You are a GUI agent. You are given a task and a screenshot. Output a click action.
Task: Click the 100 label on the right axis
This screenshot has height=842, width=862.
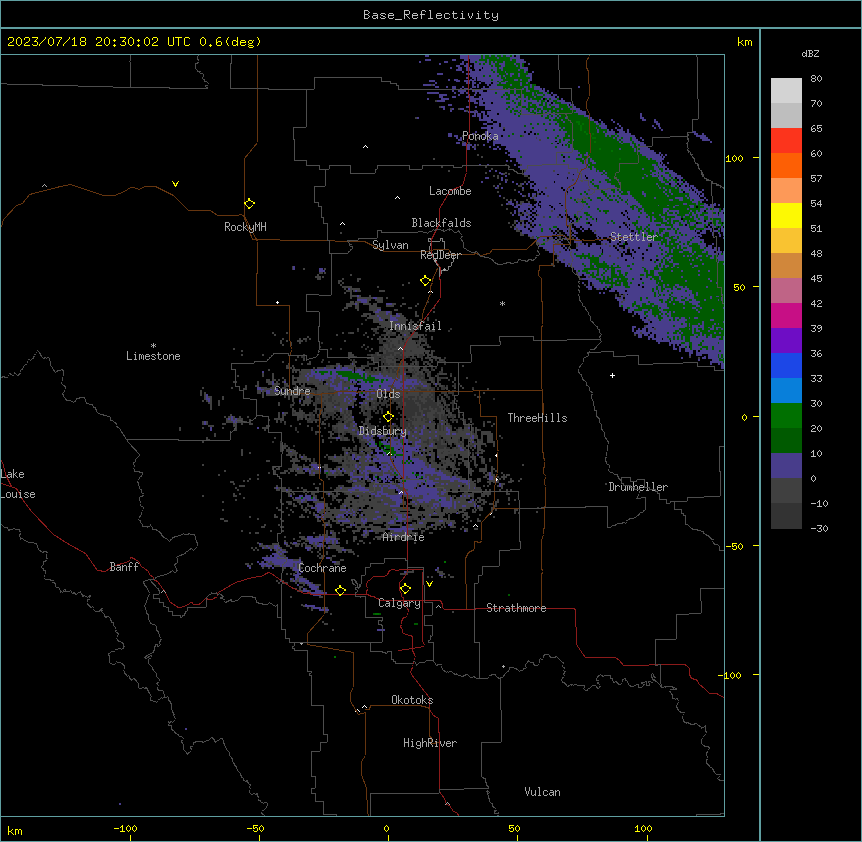[x=734, y=158]
